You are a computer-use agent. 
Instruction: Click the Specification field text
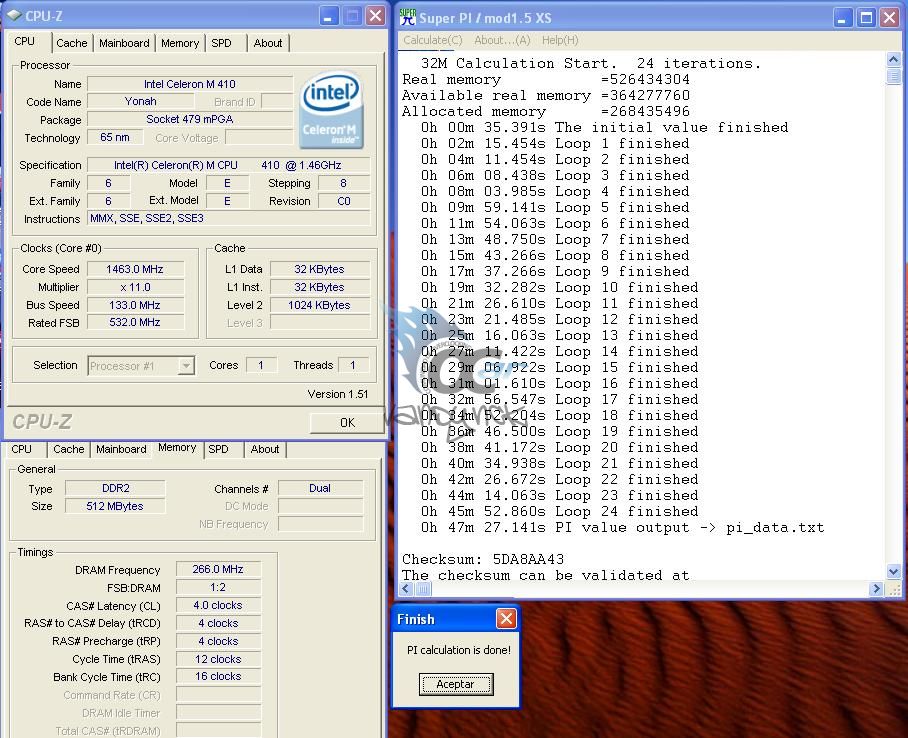[228, 165]
